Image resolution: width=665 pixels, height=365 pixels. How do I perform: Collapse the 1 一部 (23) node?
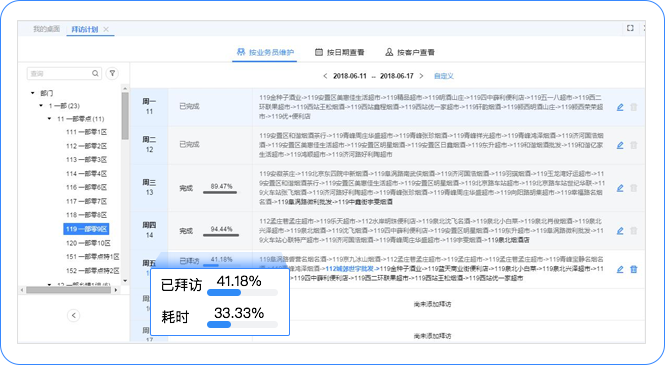coord(41,106)
